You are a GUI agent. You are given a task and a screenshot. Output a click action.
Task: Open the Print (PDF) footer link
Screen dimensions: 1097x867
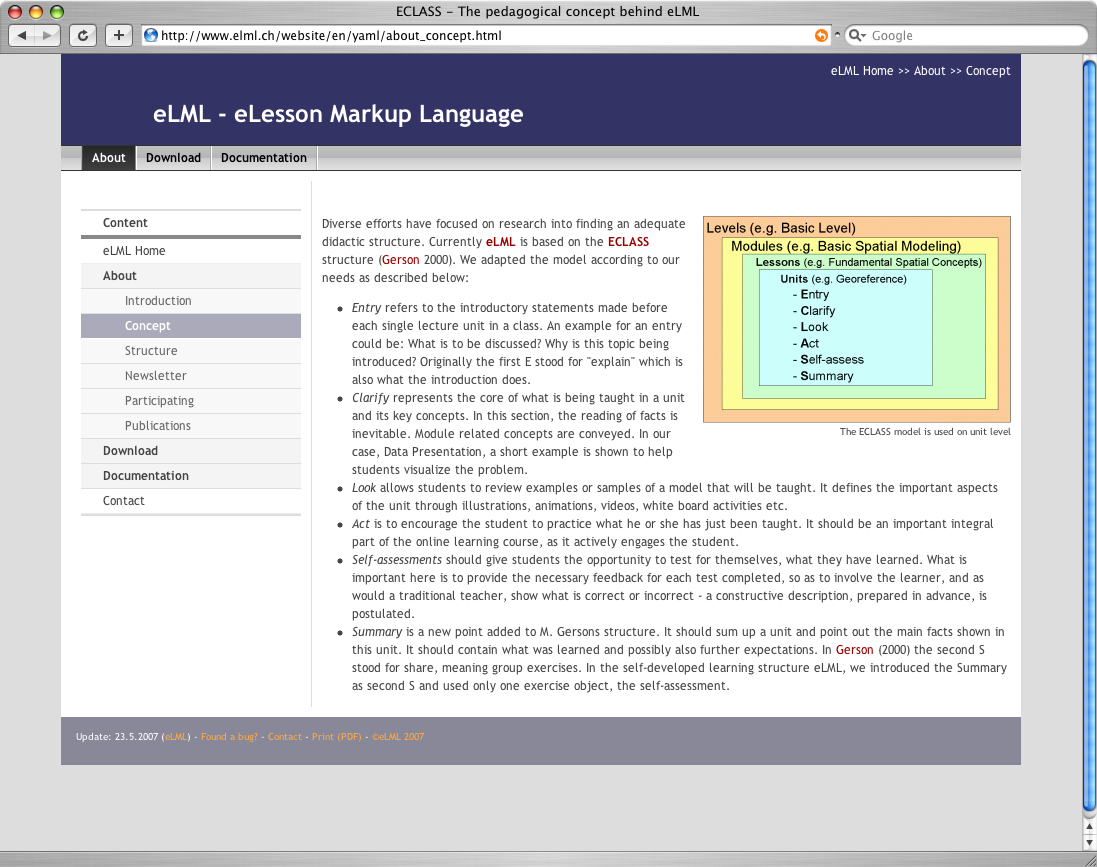(x=337, y=737)
